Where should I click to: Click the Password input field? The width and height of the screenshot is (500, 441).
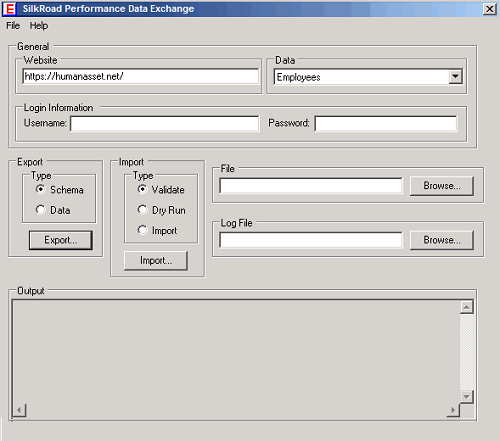(x=386, y=124)
